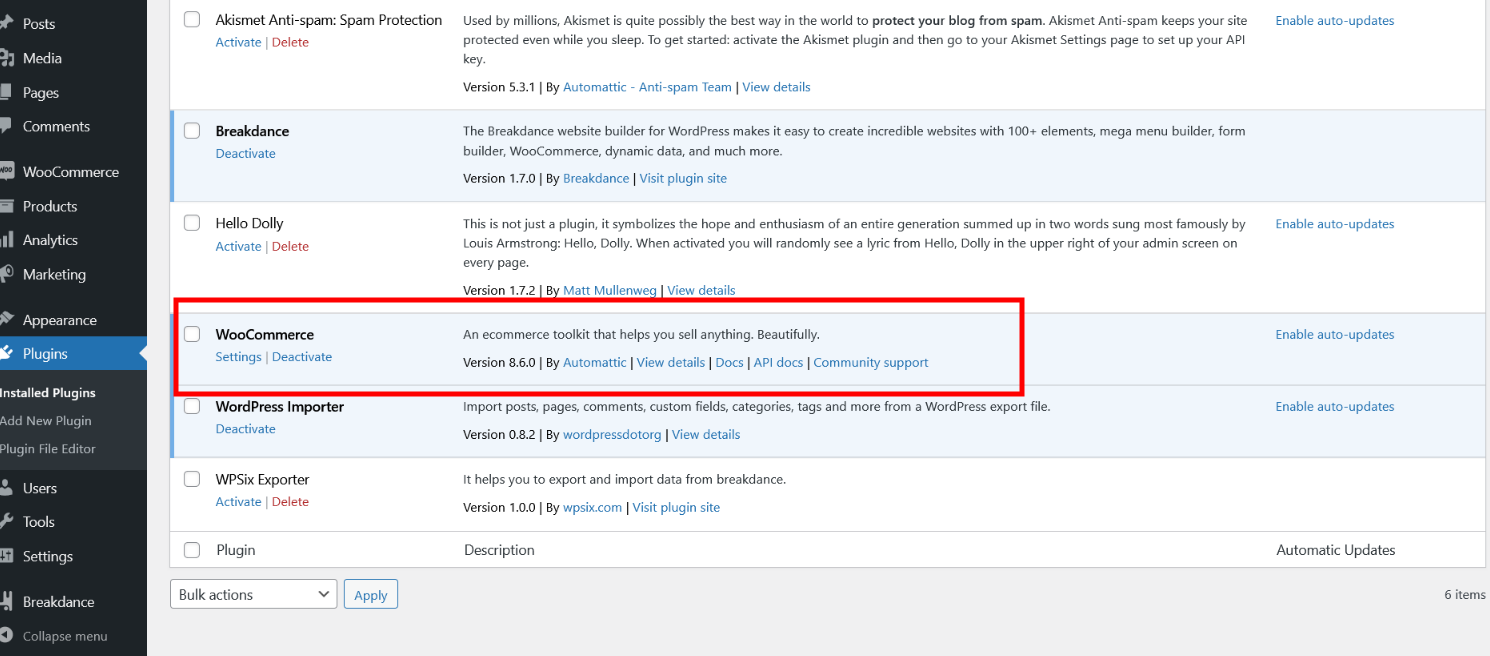Enable auto-updates for WordPress Importer

(x=1334, y=406)
